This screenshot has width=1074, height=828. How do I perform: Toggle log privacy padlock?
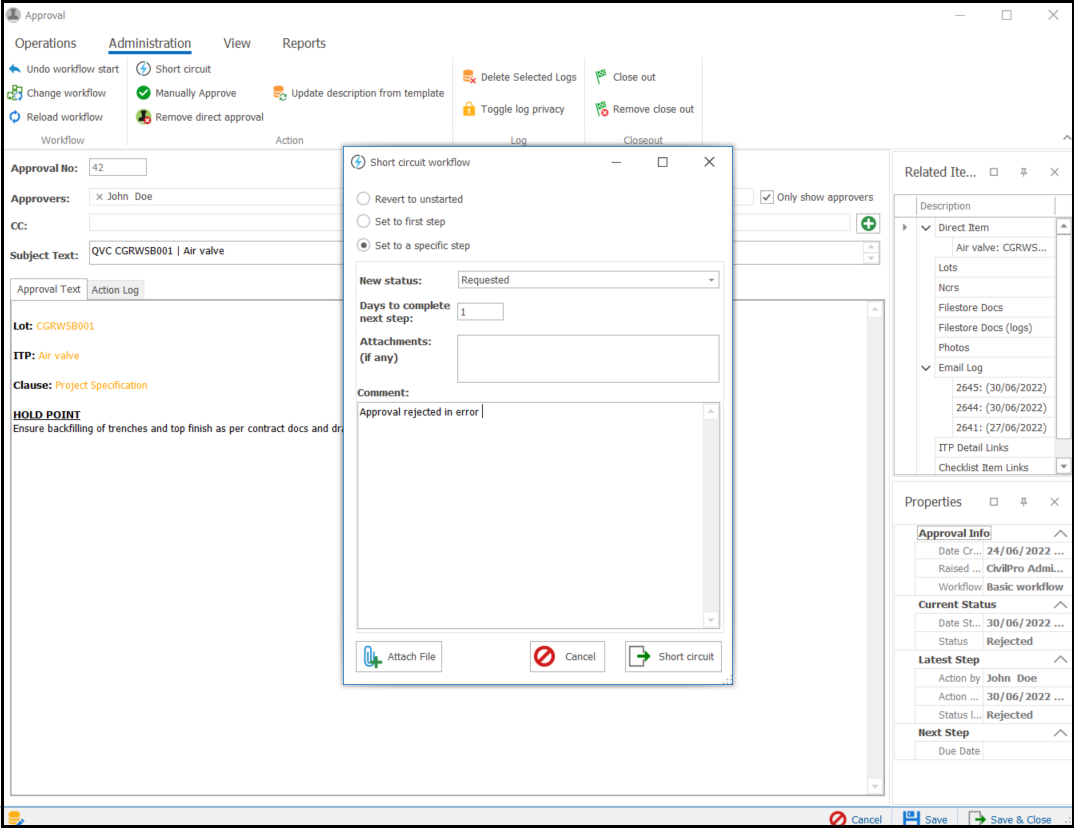click(x=469, y=109)
